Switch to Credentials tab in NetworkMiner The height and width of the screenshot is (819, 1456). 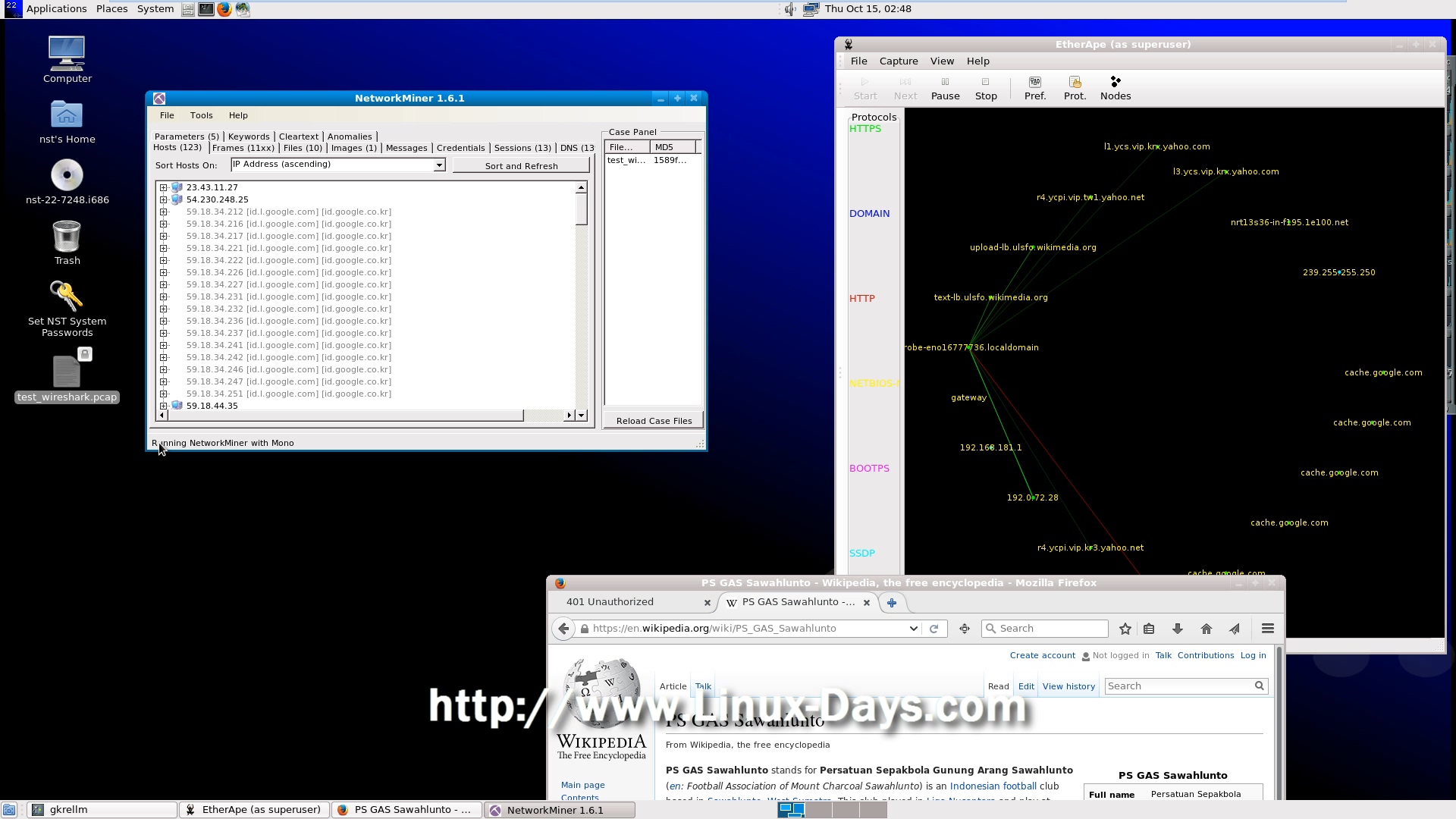[460, 148]
